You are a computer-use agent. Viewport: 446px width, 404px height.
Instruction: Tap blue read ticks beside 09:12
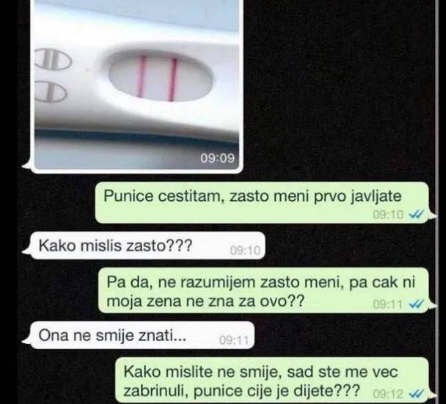click(416, 394)
